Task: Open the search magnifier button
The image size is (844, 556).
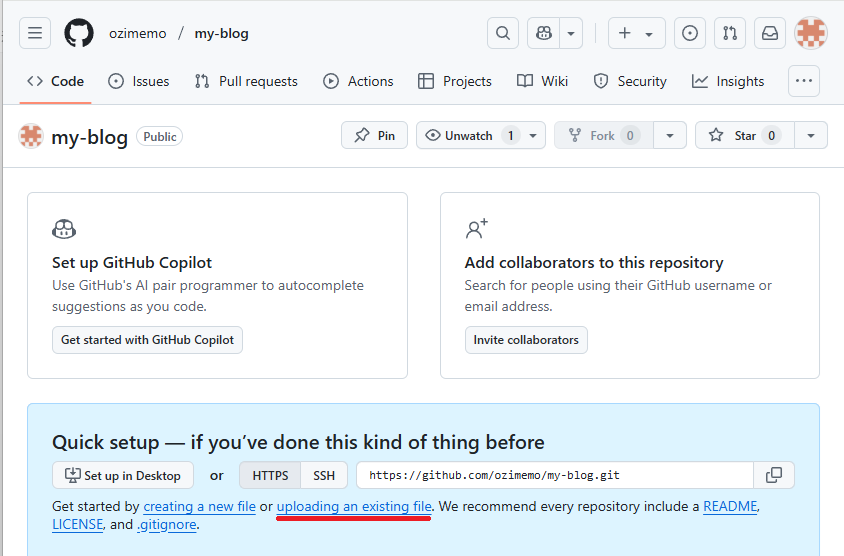Action: (503, 33)
